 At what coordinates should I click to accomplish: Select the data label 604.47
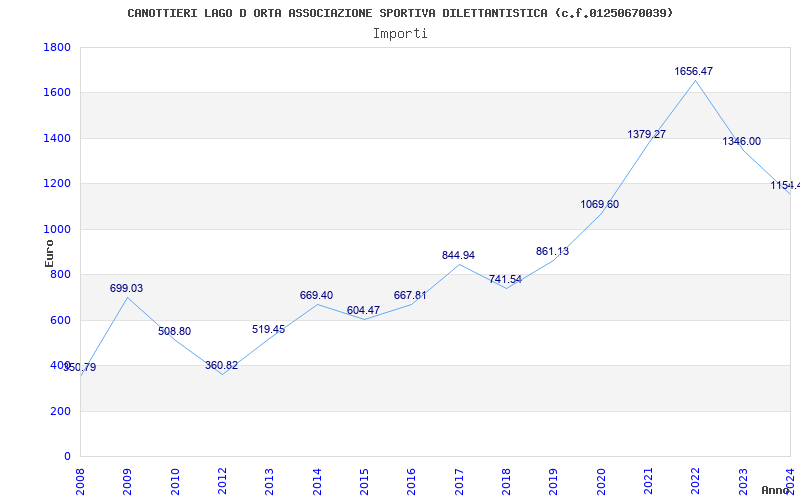[x=363, y=310]
